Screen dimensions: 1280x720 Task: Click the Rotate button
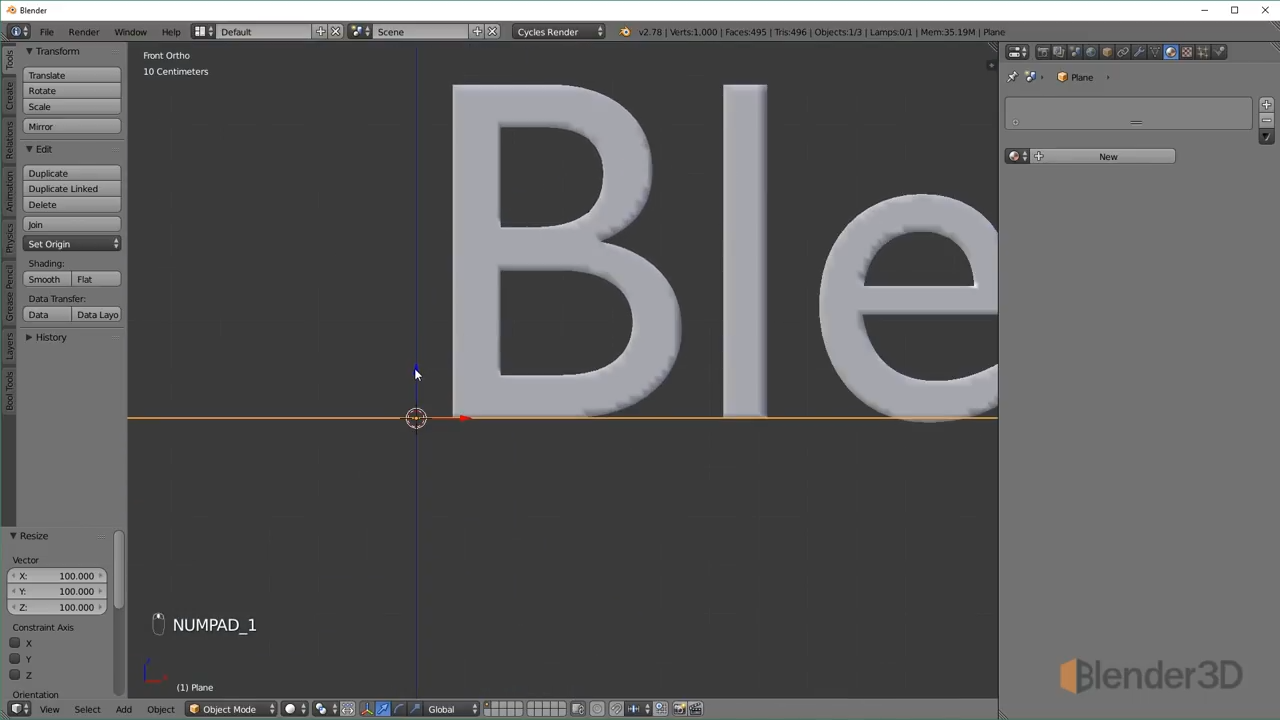(x=72, y=91)
